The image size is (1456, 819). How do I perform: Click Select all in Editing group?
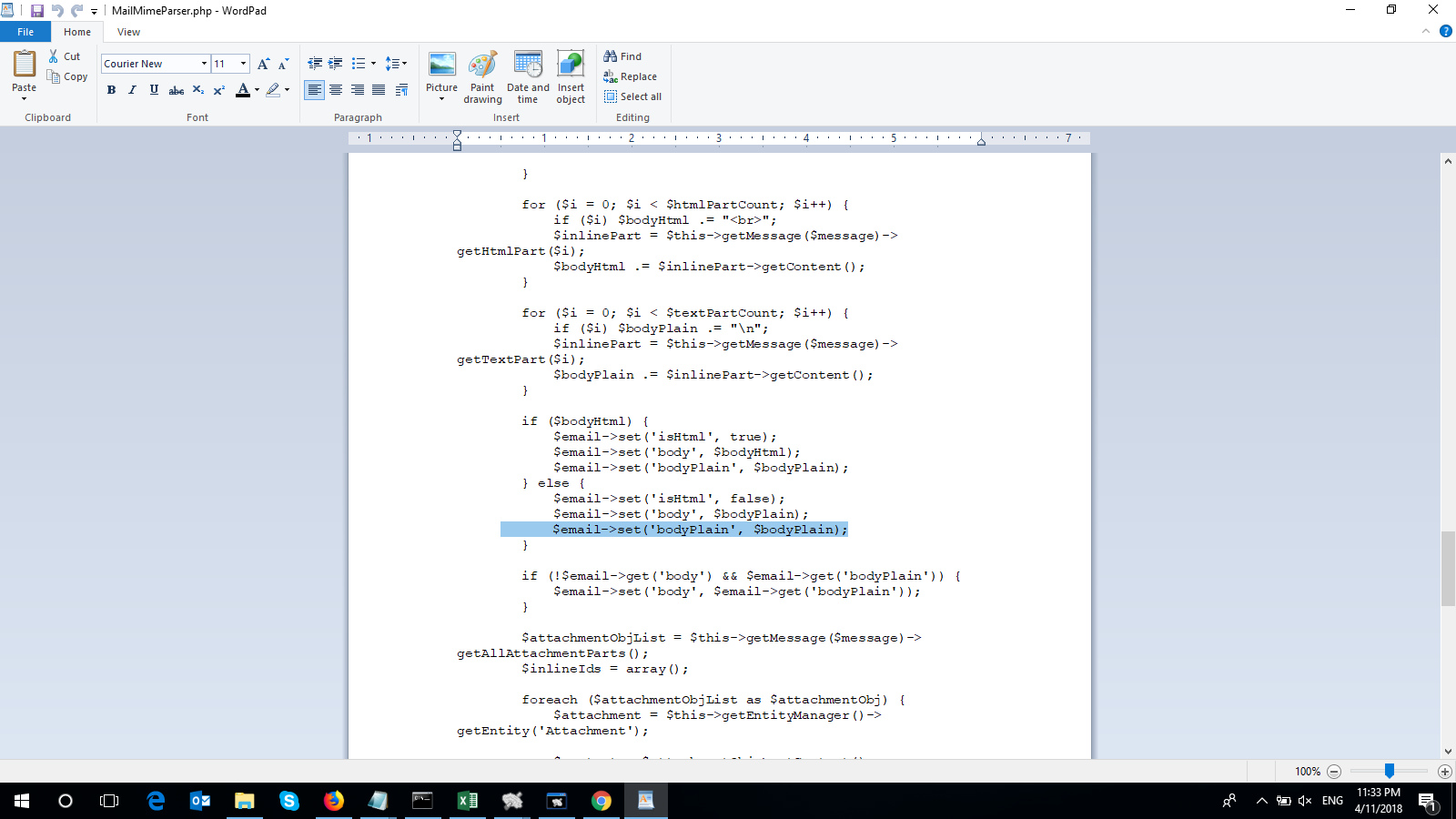coord(632,96)
